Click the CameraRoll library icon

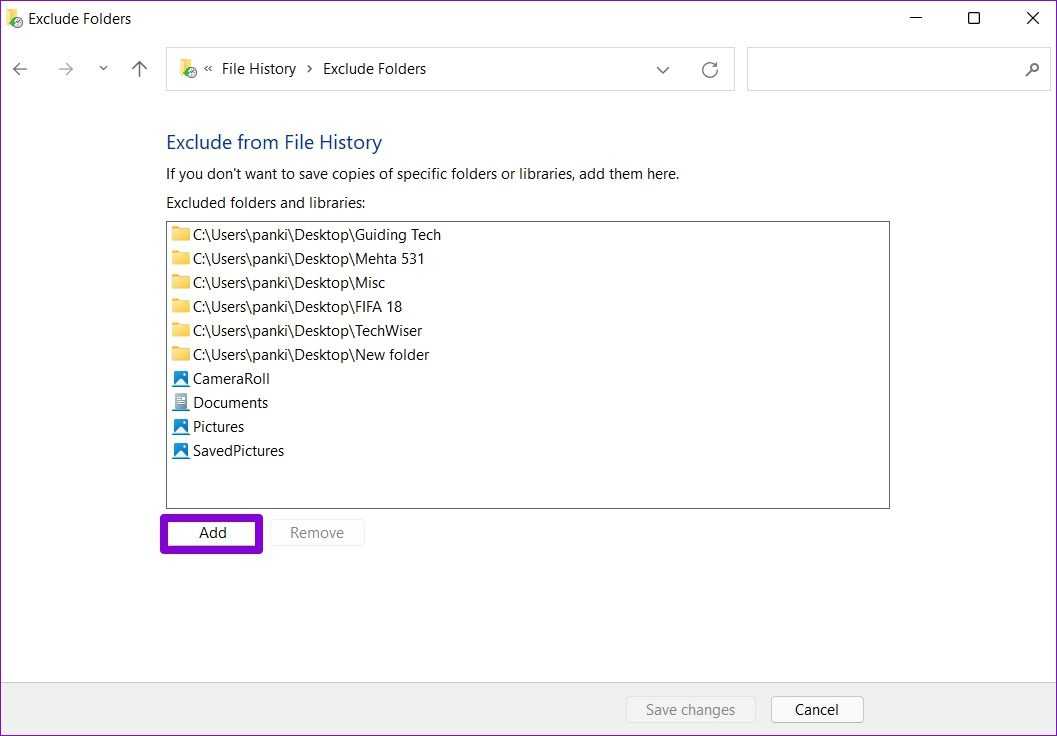pos(180,379)
